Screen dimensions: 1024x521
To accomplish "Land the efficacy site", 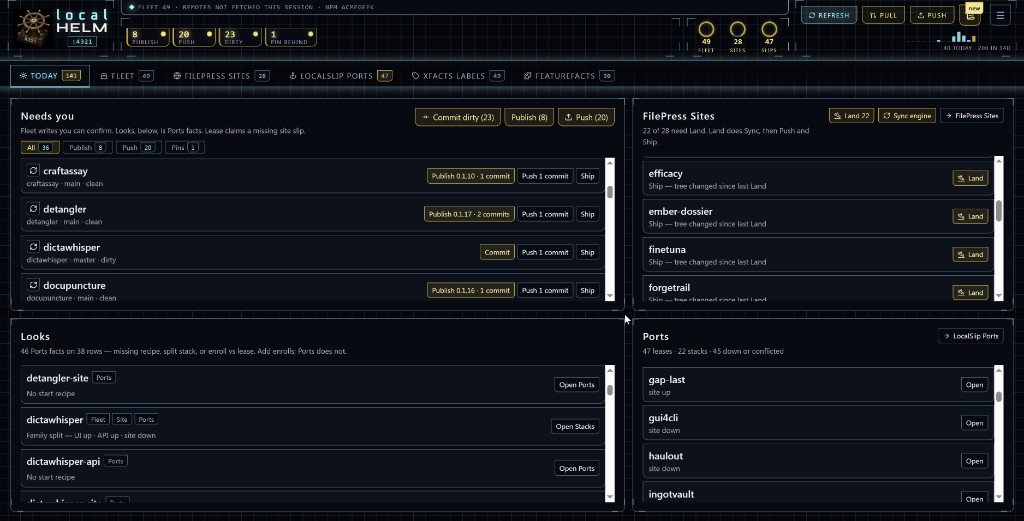I will click(x=970, y=178).
